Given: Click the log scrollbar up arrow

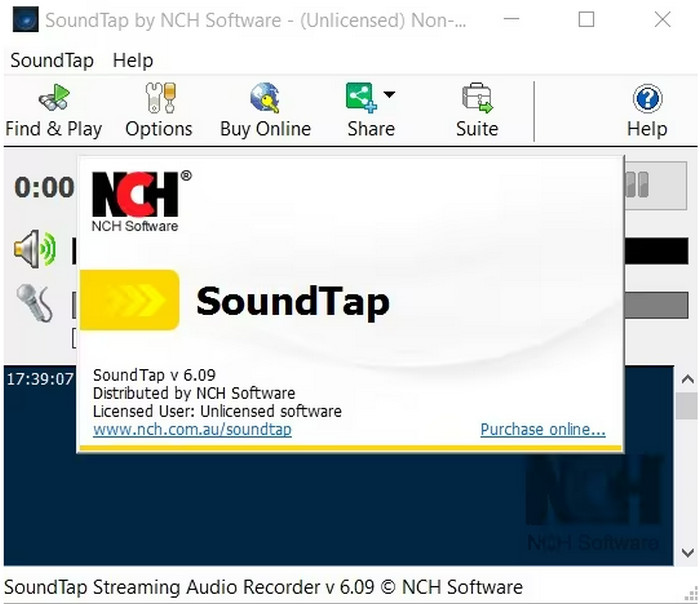Looking at the screenshot, I should [x=688, y=379].
